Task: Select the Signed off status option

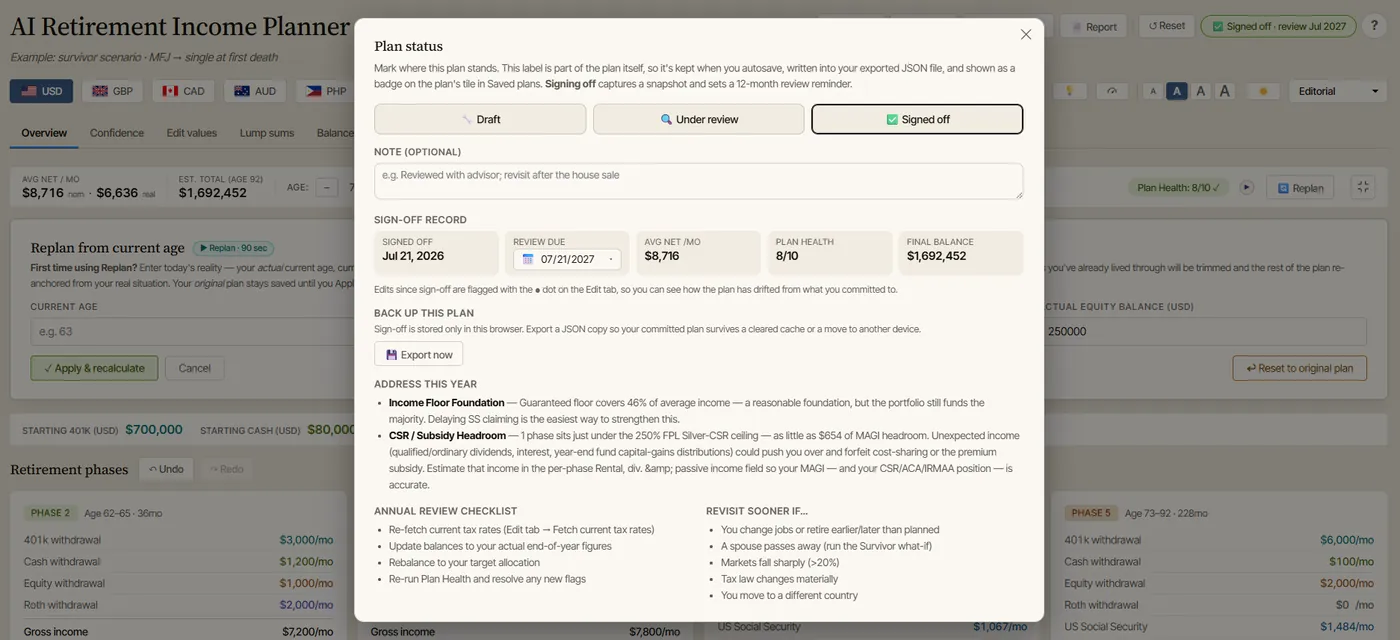Action: [917, 119]
